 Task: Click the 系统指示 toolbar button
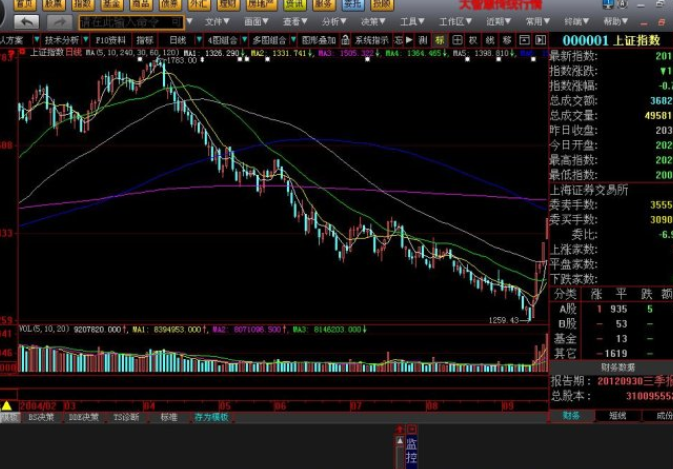click(x=372, y=40)
